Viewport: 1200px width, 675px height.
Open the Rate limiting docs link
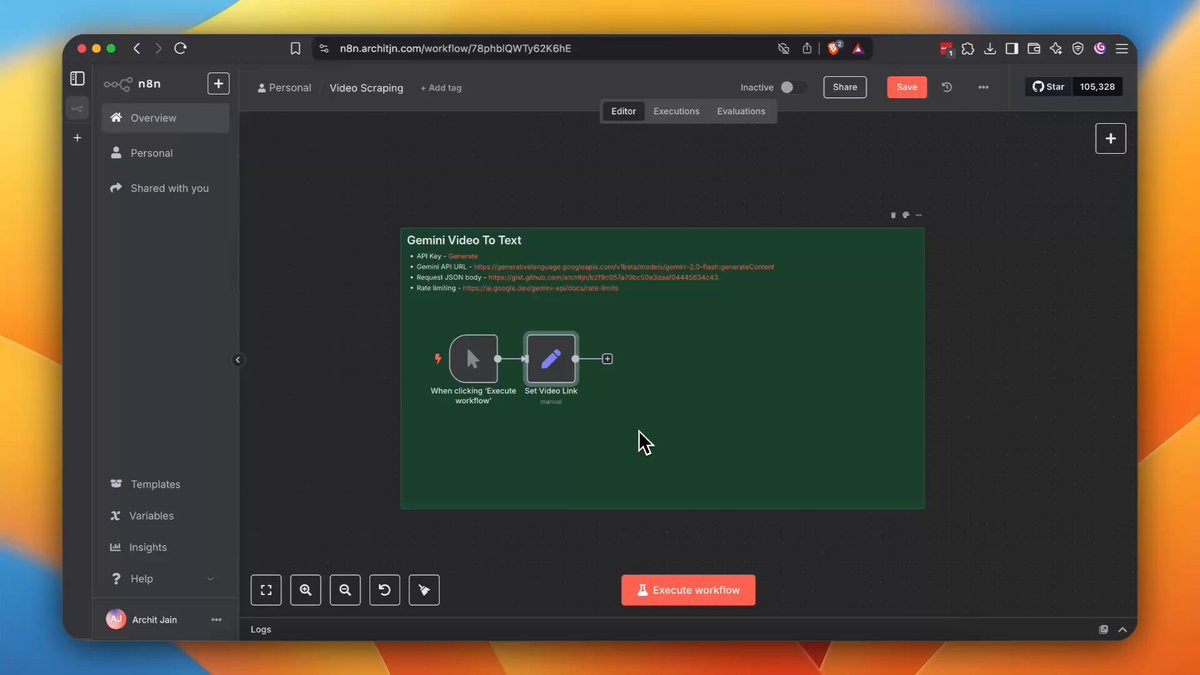pos(540,288)
